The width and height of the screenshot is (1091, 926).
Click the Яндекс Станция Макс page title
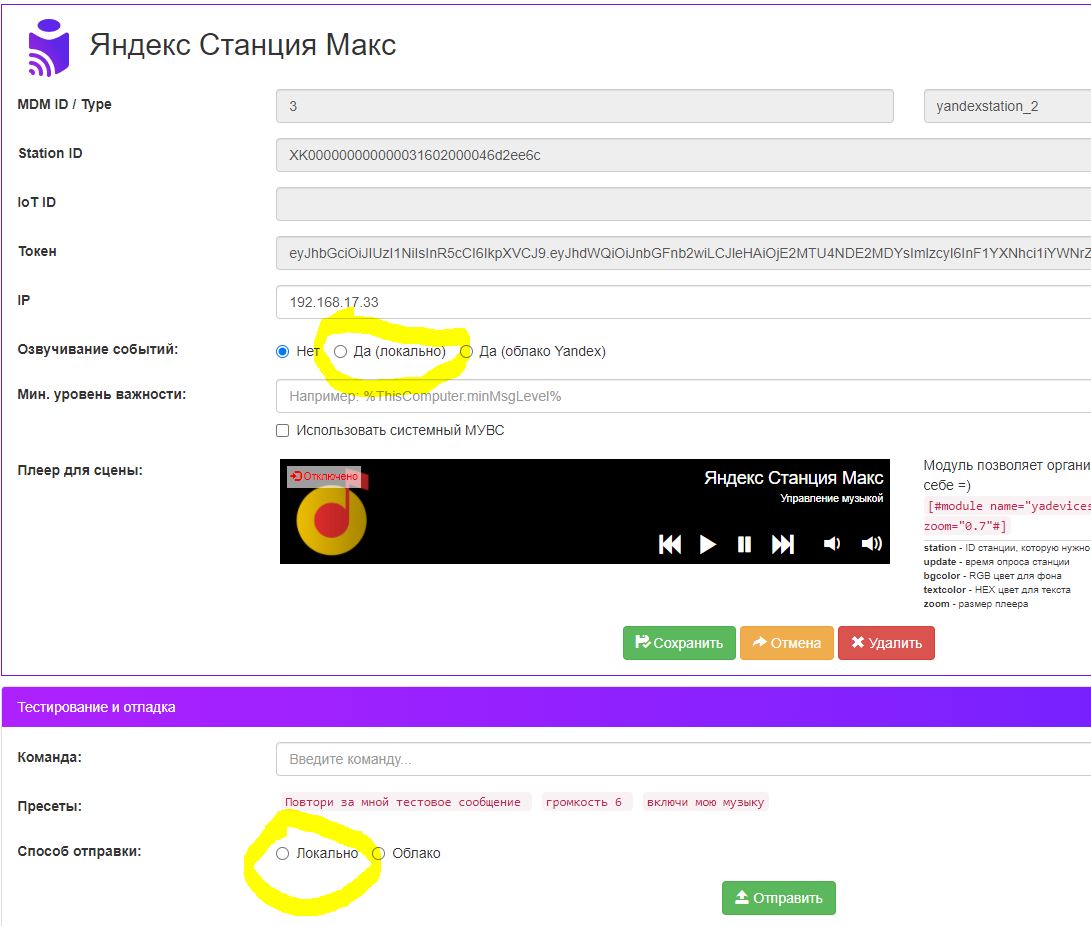click(x=243, y=45)
